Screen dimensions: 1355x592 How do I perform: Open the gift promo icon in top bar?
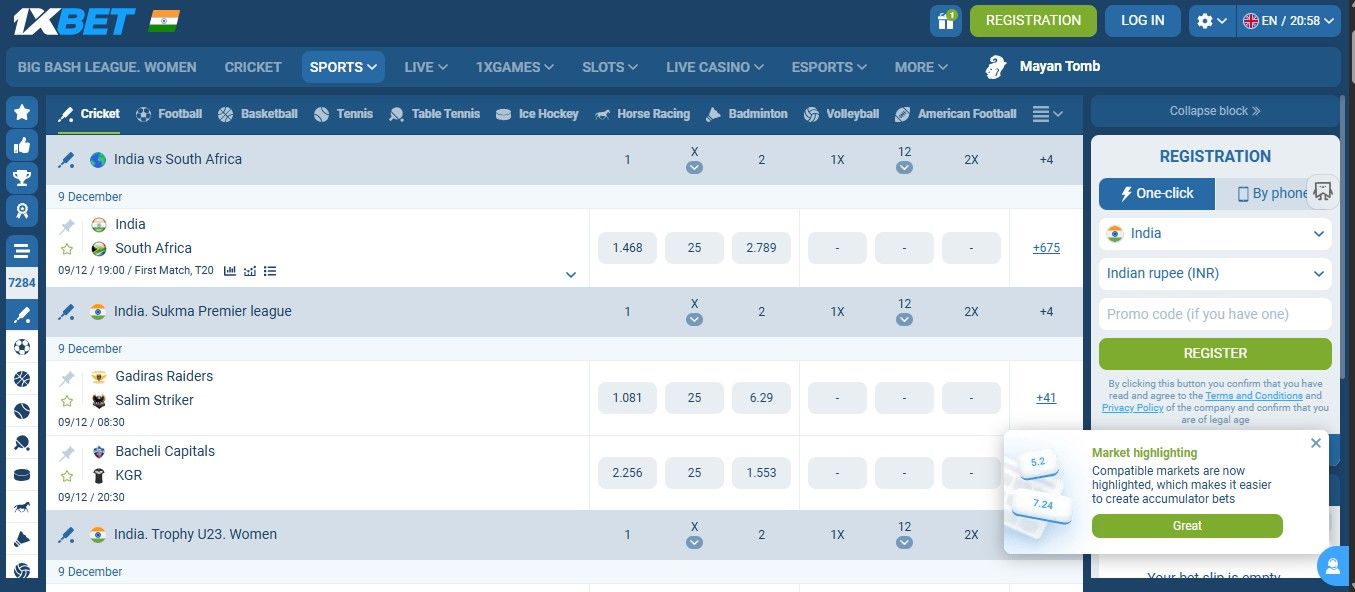945,20
